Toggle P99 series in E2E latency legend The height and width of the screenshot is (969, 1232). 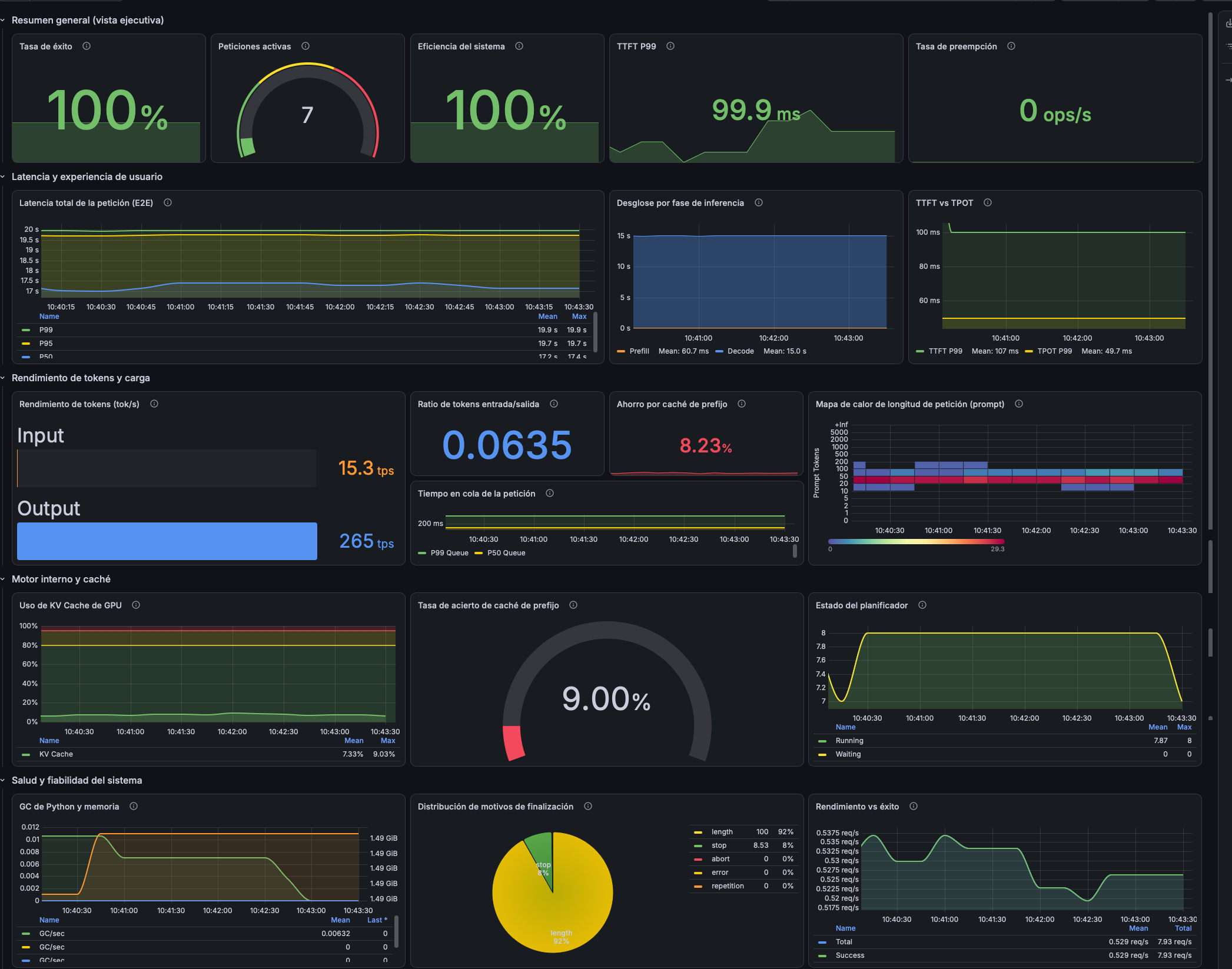pos(46,330)
